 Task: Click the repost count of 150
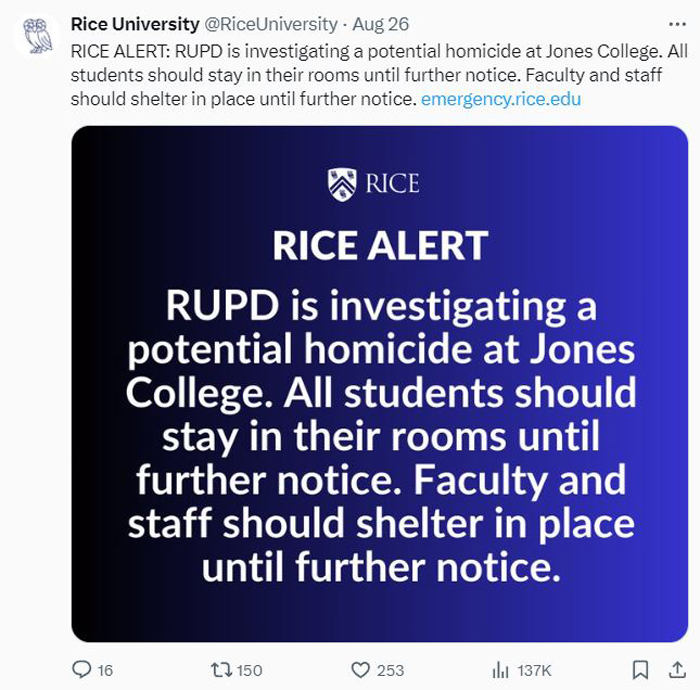249,670
